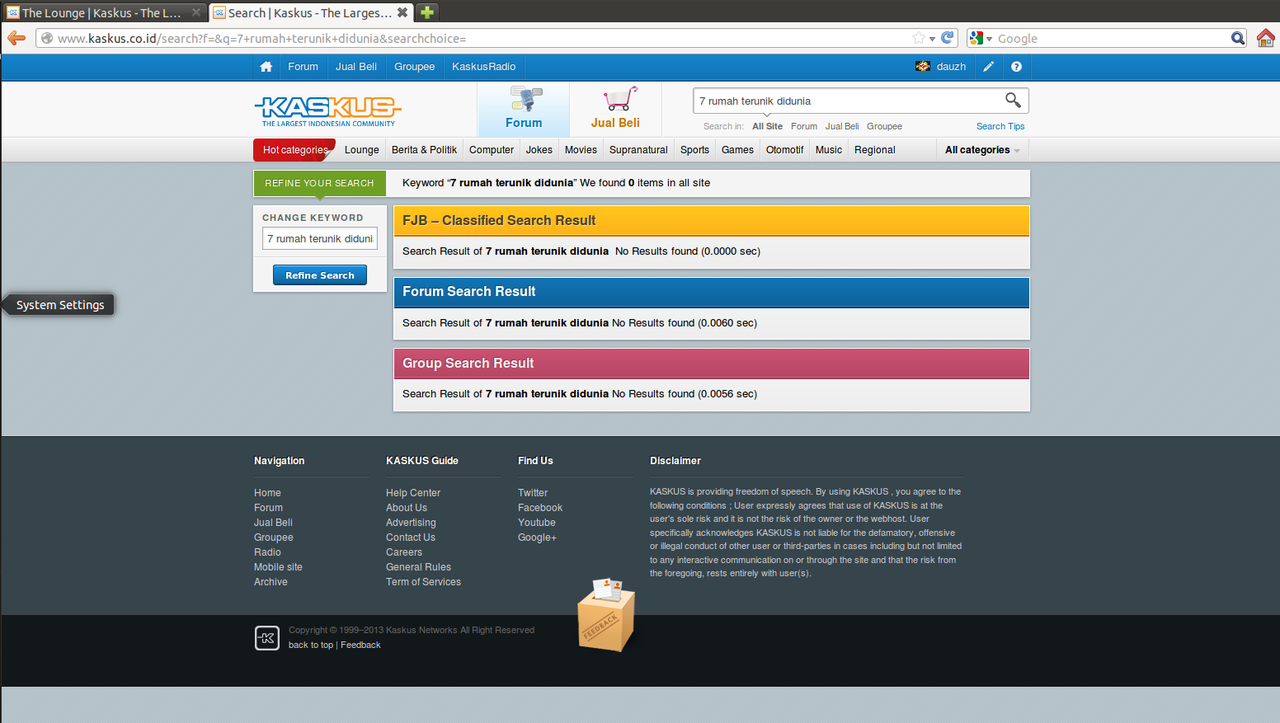Set search scope to Groupee
Viewport: 1280px width, 723px height.
(884, 127)
